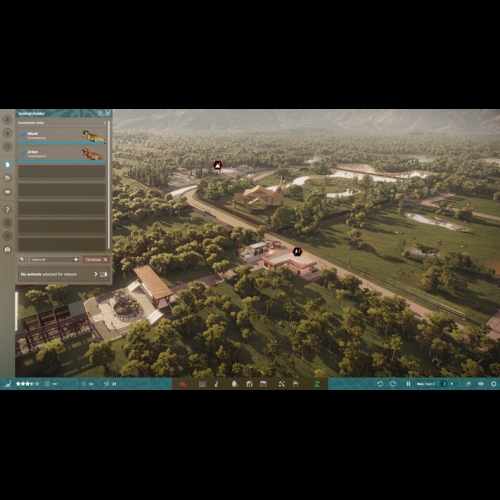Click the square notes icon below the help icon
Viewport: 500px width, 500px height.
point(7,223)
